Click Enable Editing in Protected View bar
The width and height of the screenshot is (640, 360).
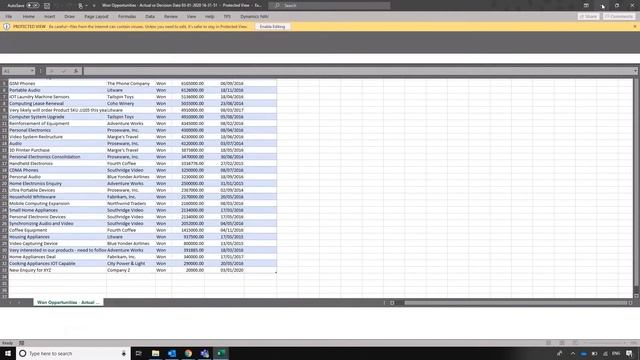[272, 27]
